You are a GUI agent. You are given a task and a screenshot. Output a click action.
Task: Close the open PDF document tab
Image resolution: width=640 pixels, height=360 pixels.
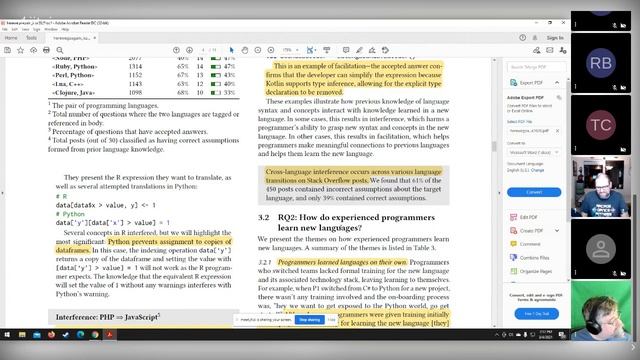(95, 38)
